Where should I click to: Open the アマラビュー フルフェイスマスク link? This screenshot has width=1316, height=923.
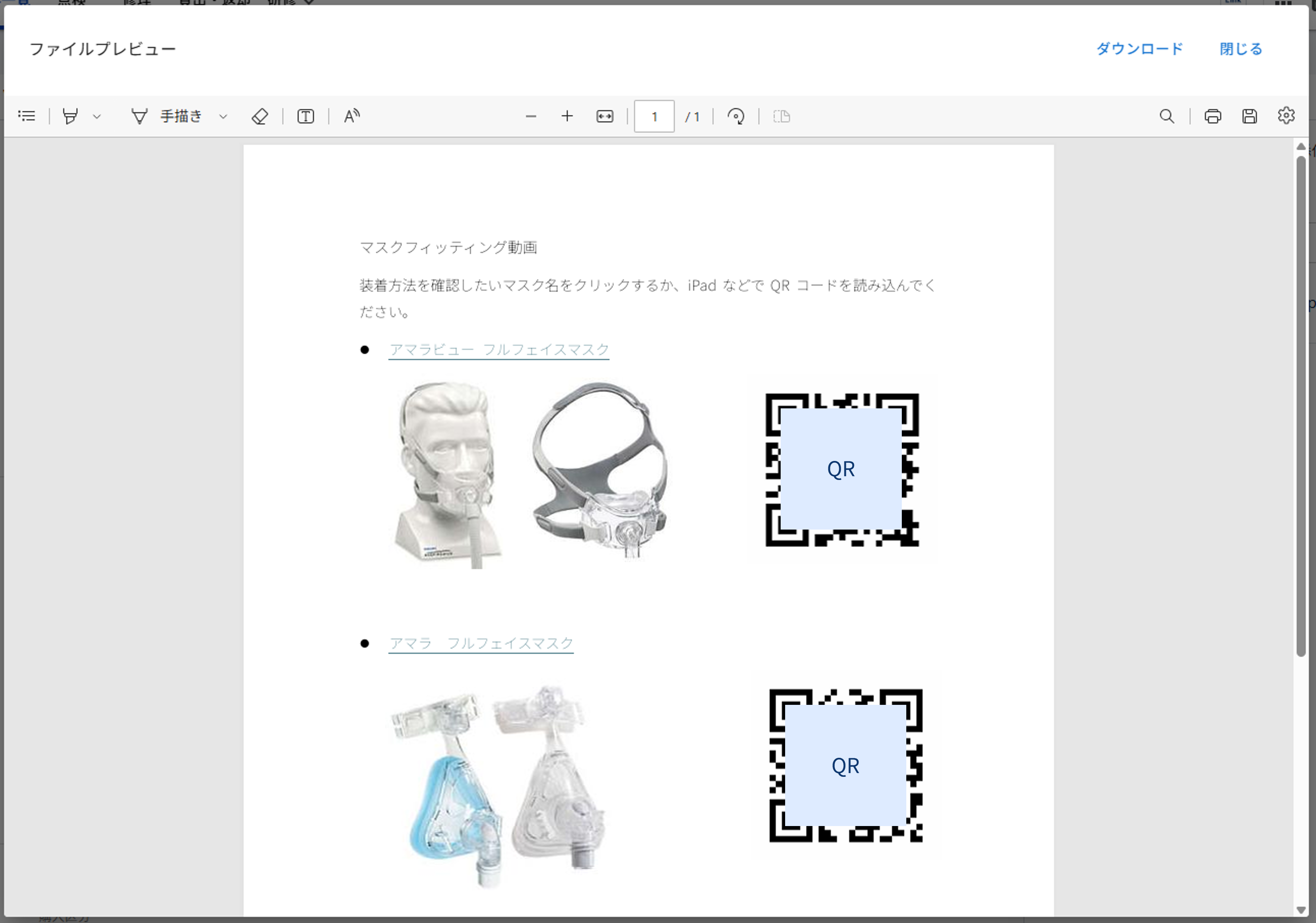point(499,350)
